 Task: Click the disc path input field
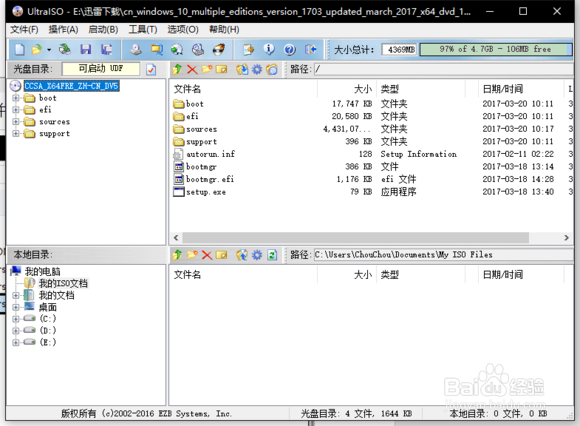(444, 69)
